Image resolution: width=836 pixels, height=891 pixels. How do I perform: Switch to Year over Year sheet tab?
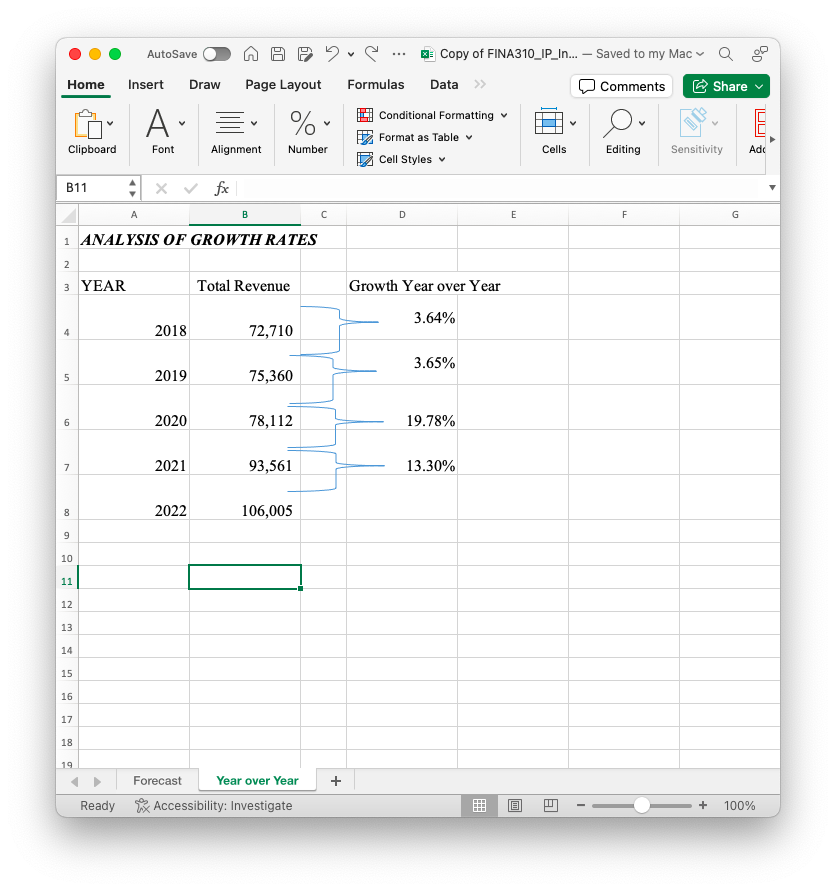(257, 781)
